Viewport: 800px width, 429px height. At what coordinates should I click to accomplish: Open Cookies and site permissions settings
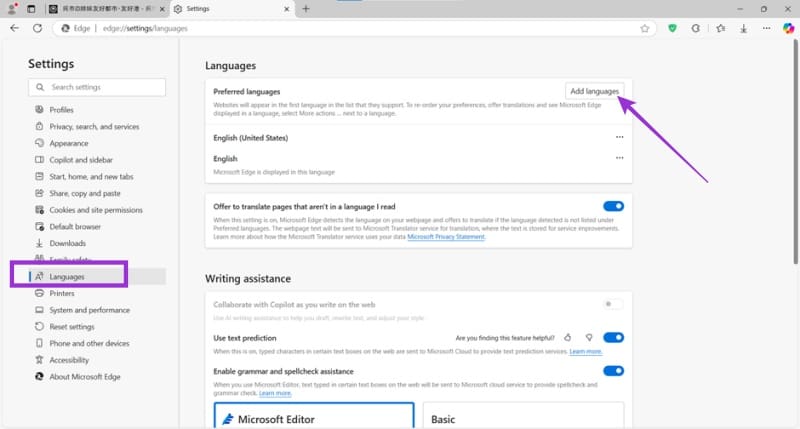(x=95, y=210)
